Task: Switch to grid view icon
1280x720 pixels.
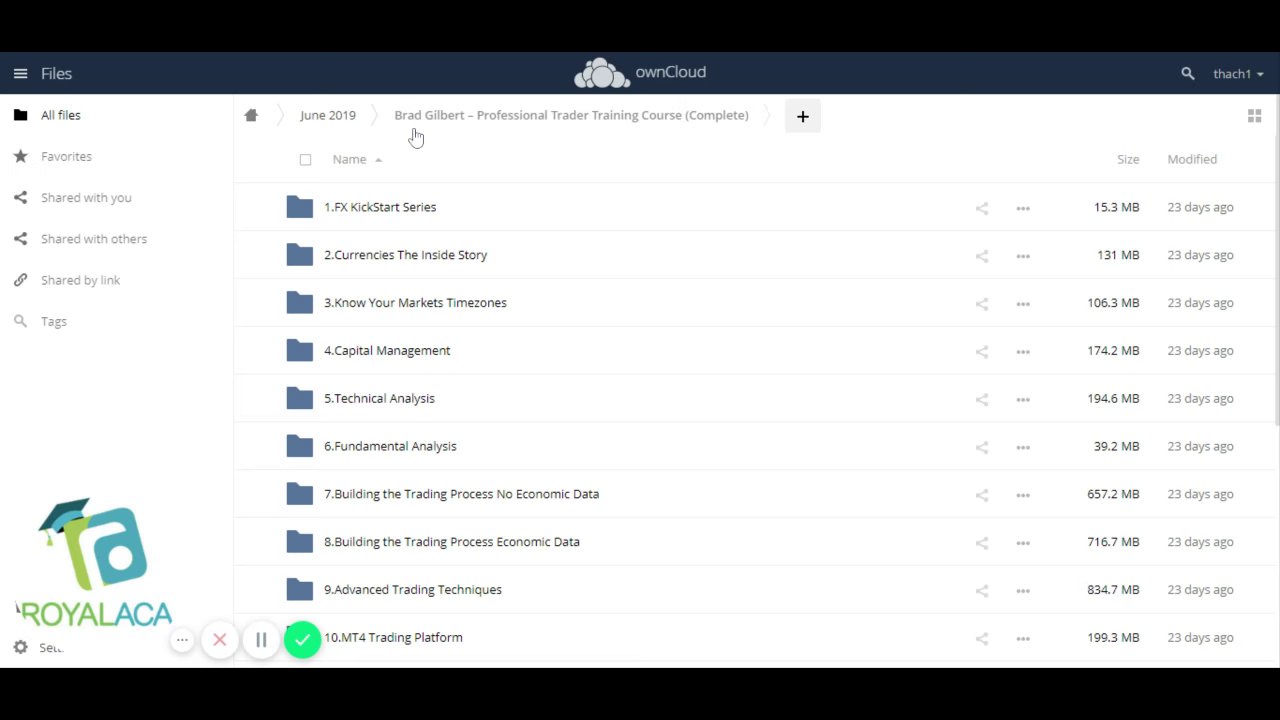Action: pyautogui.click(x=1254, y=116)
